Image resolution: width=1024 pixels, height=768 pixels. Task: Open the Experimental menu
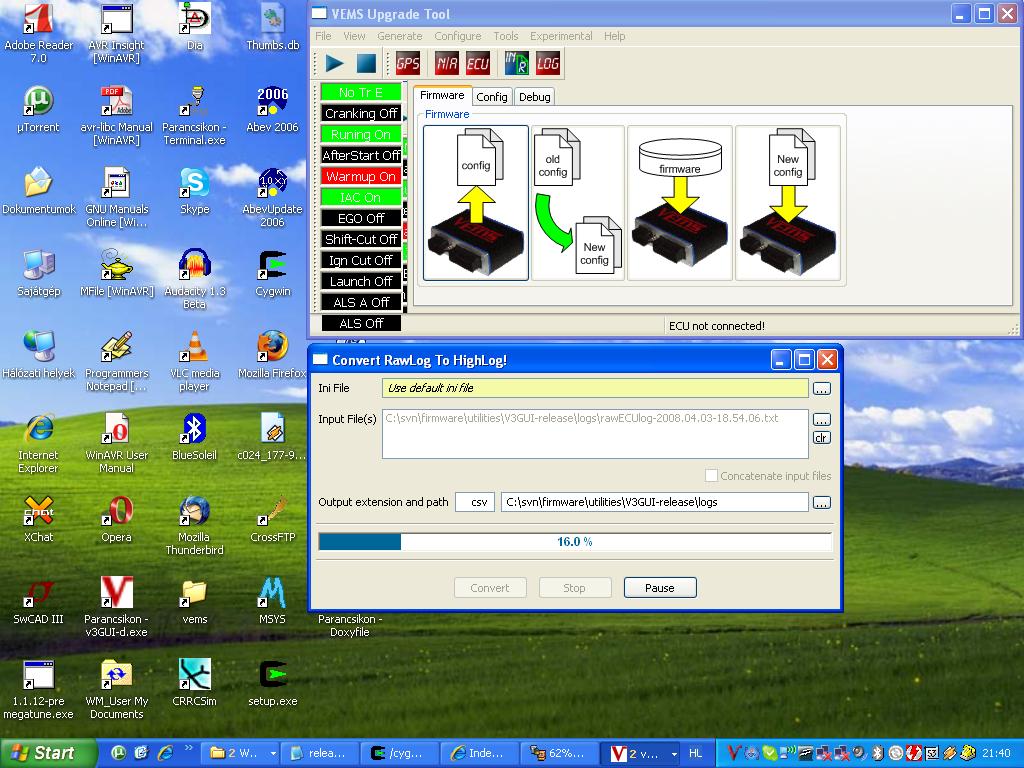point(561,36)
